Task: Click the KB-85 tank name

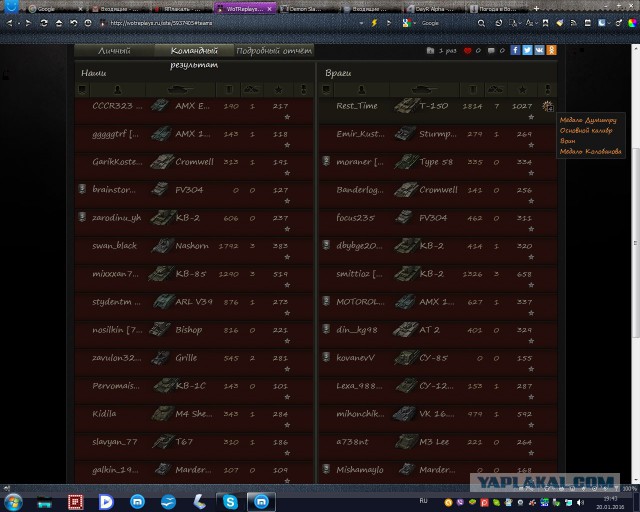Action: (x=191, y=274)
